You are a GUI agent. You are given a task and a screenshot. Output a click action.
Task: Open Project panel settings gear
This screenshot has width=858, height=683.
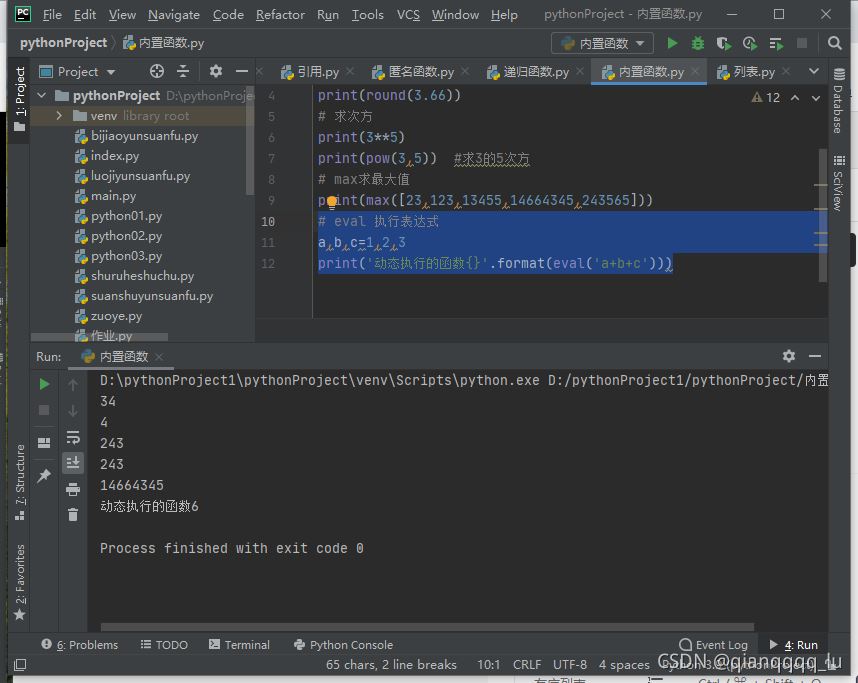click(216, 71)
